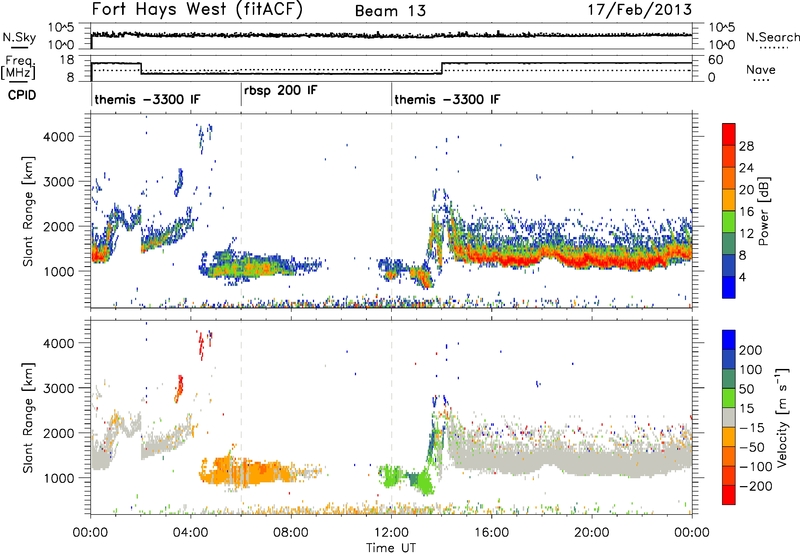Viewport: 800px width, 554px height.
Task: Click the '28' power colorbar value
Action: pyautogui.click(x=746, y=146)
